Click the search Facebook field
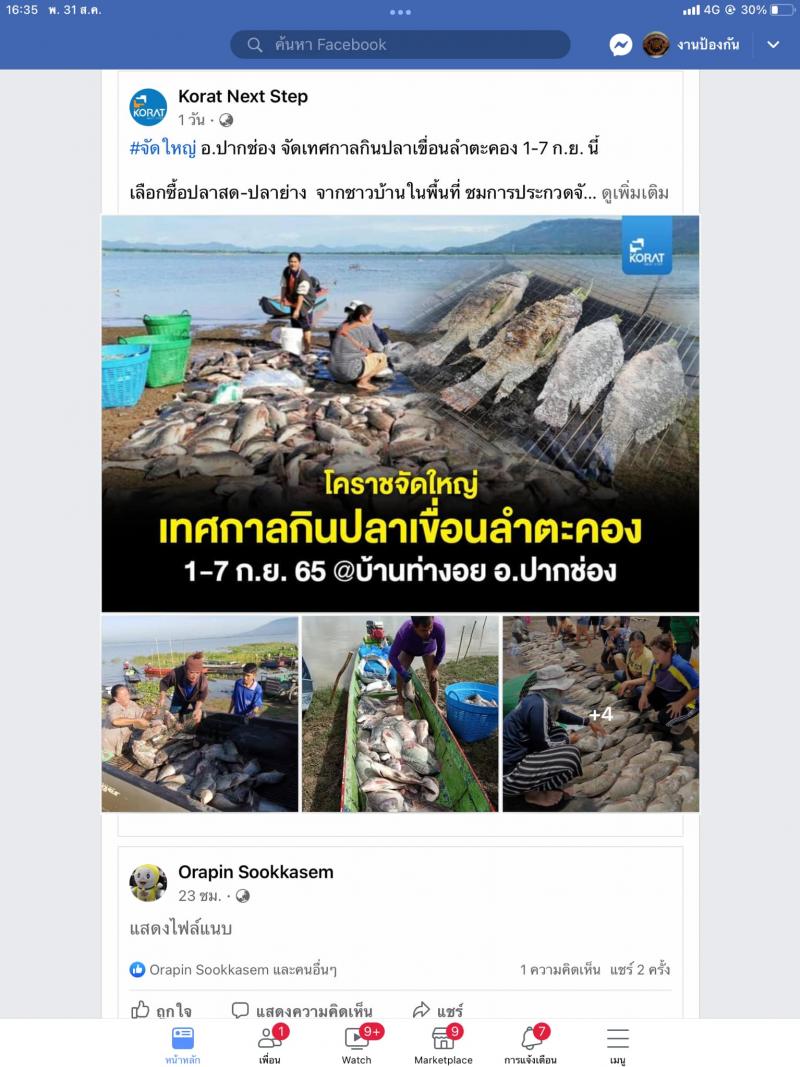The width and height of the screenshot is (800, 1067). 400,45
